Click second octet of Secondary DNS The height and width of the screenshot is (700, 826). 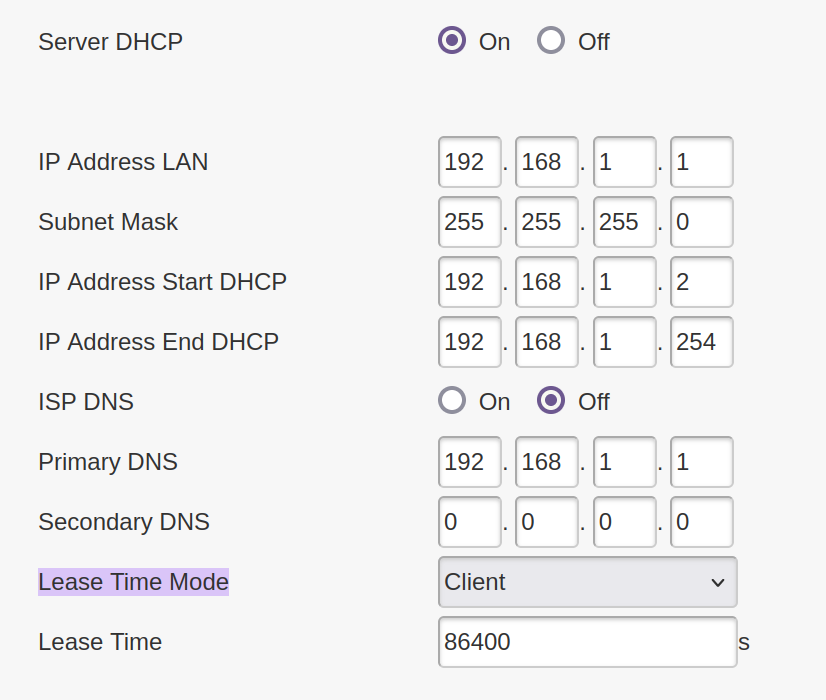pyautogui.click(x=547, y=522)
